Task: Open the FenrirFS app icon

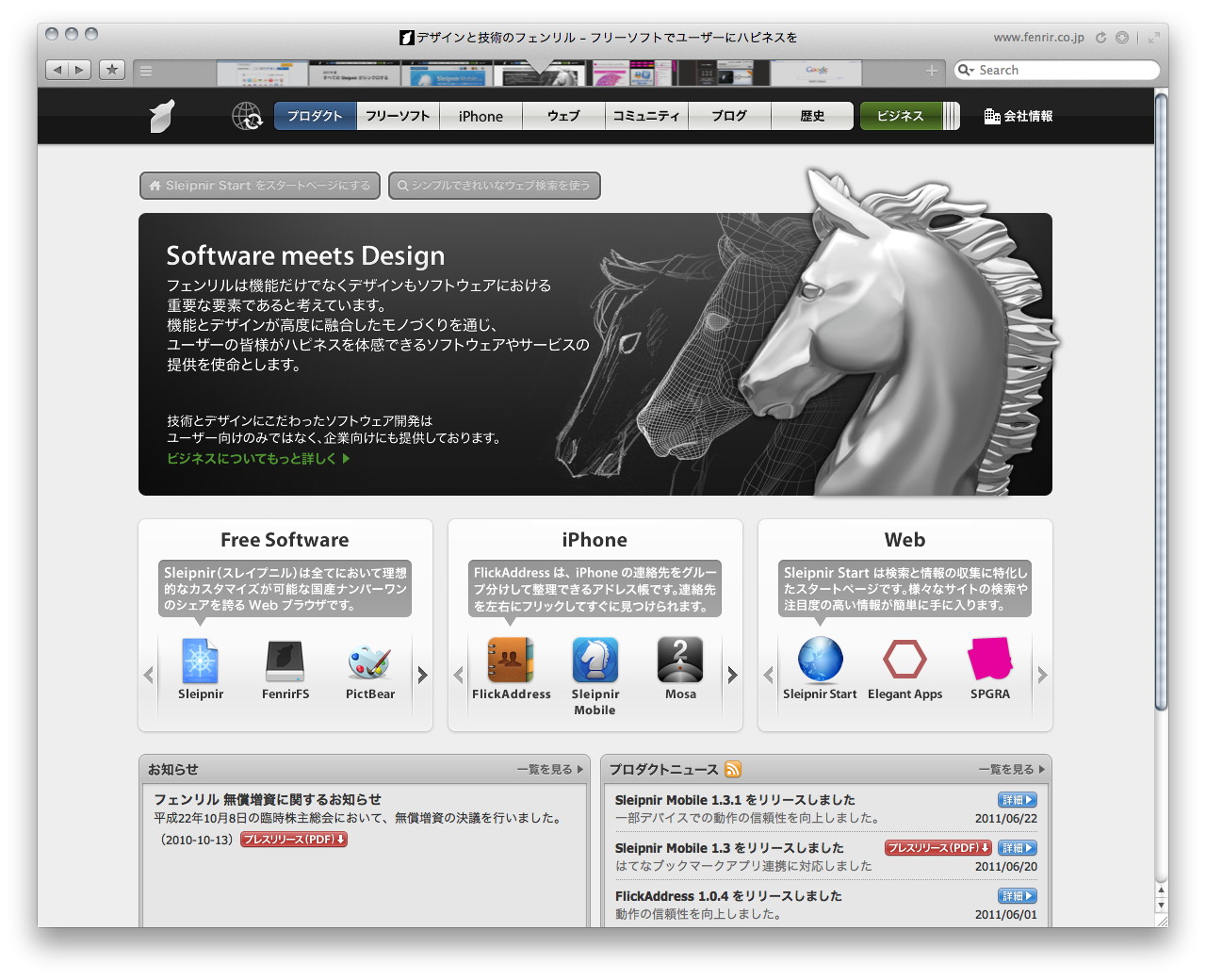Action: pos(285,661)
